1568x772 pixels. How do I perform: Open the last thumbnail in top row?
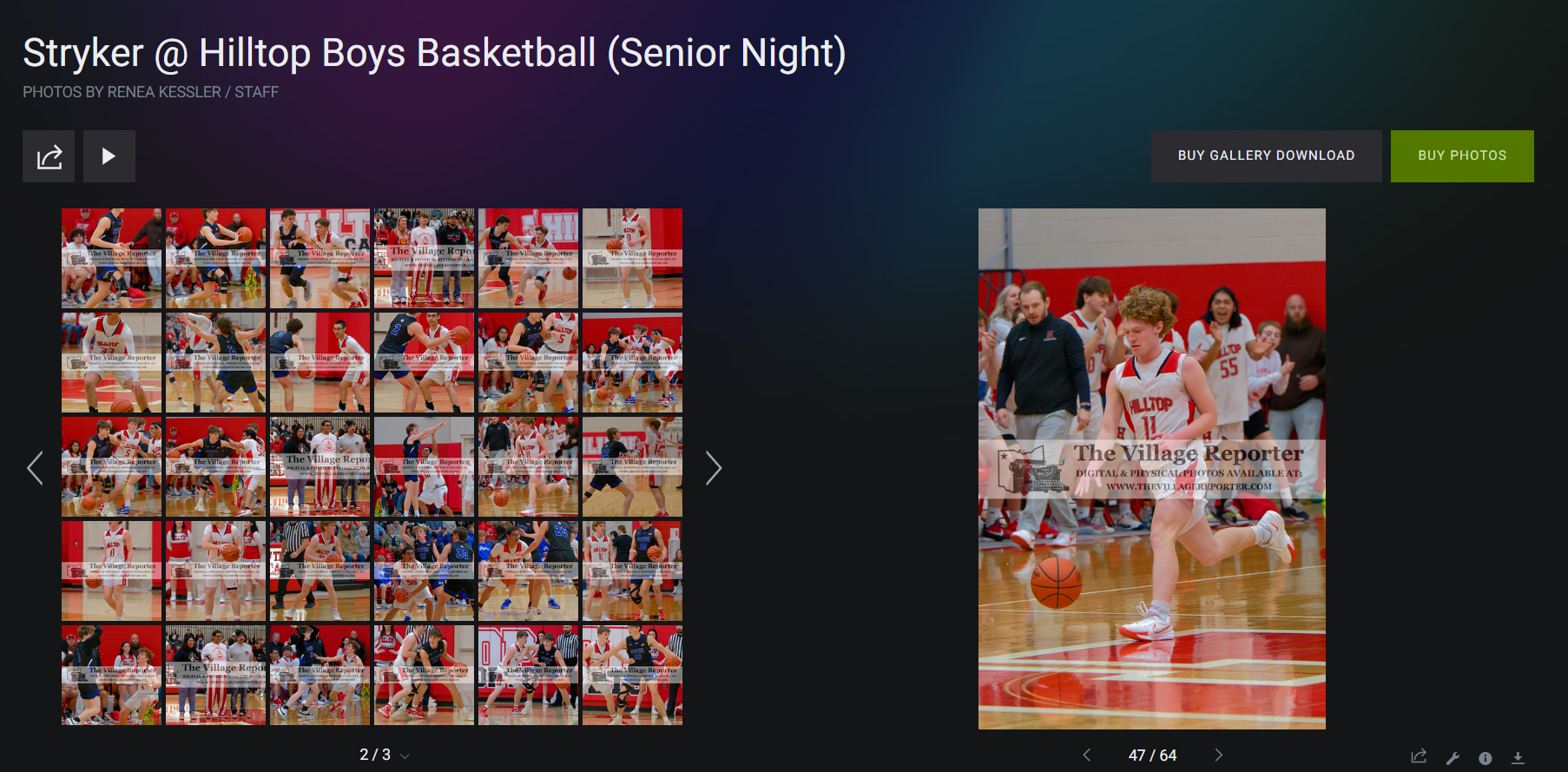[x=632, y=258]
